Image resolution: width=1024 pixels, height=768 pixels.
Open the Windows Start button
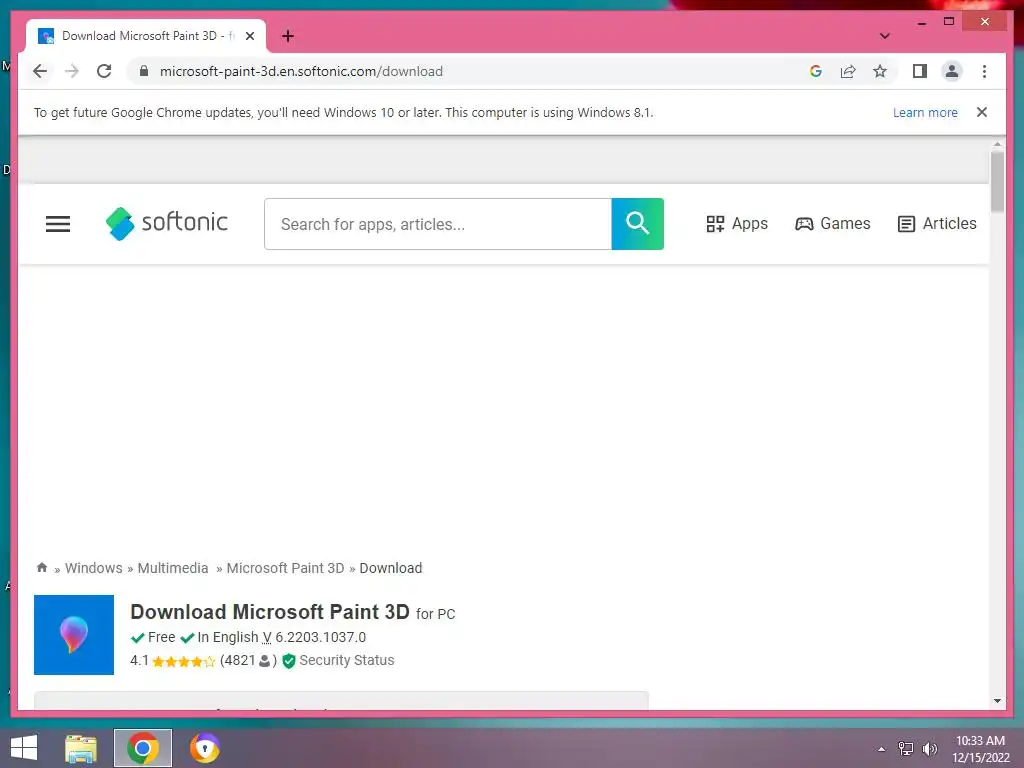point(24,748)
